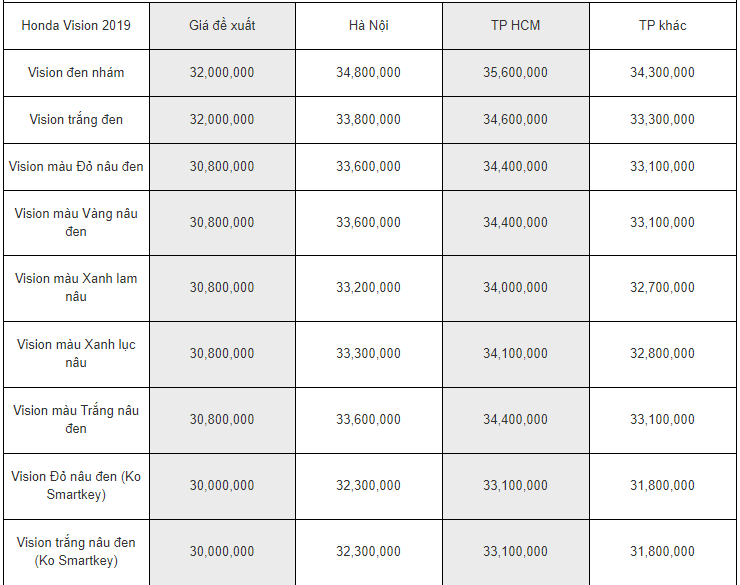This screenshot has width=740, height=585.
Task: Click the Hà Nội column header
Action: click(x=369, y=25)
